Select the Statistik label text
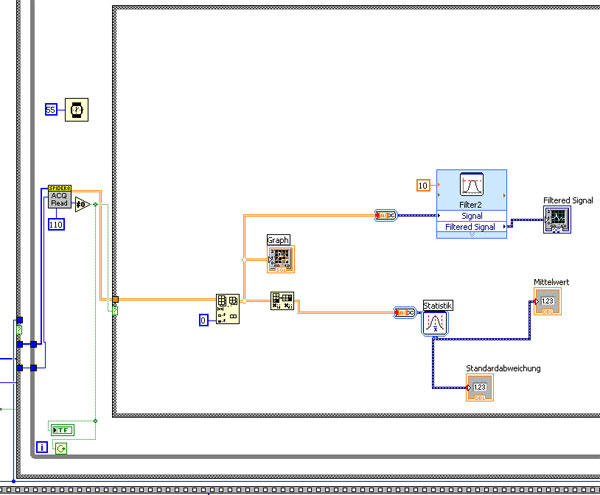The image size is (600, 495). [438, 305]
